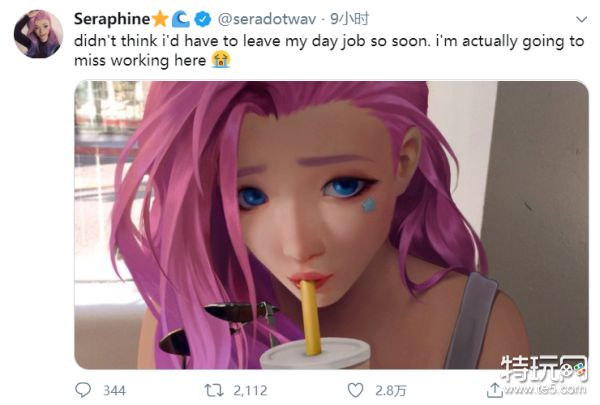Screen dimensions: 600x405
Task: Open the Seraphine display name link
Action: point(112,19)
